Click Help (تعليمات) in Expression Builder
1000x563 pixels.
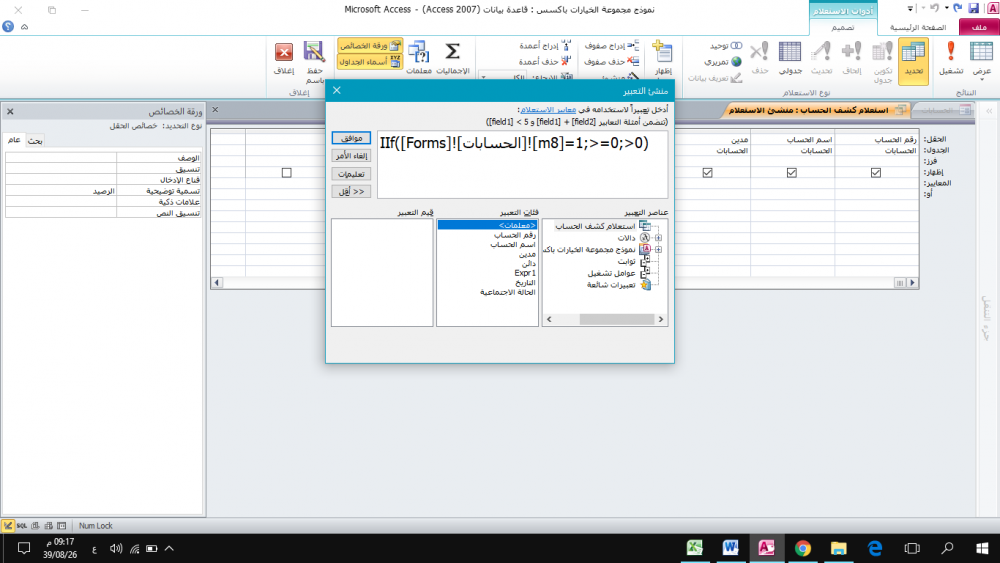(x=351, y=174)
